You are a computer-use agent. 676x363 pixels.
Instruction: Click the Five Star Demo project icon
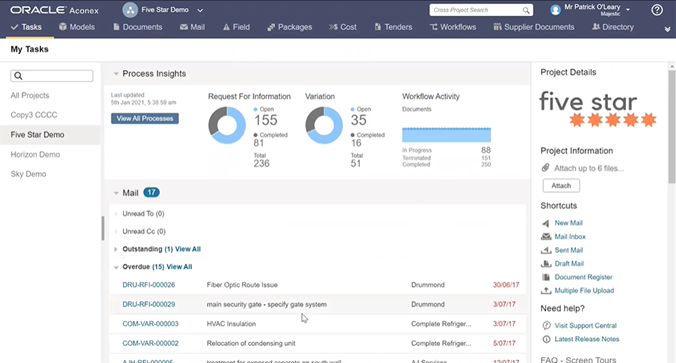click(x=130, y=10)
